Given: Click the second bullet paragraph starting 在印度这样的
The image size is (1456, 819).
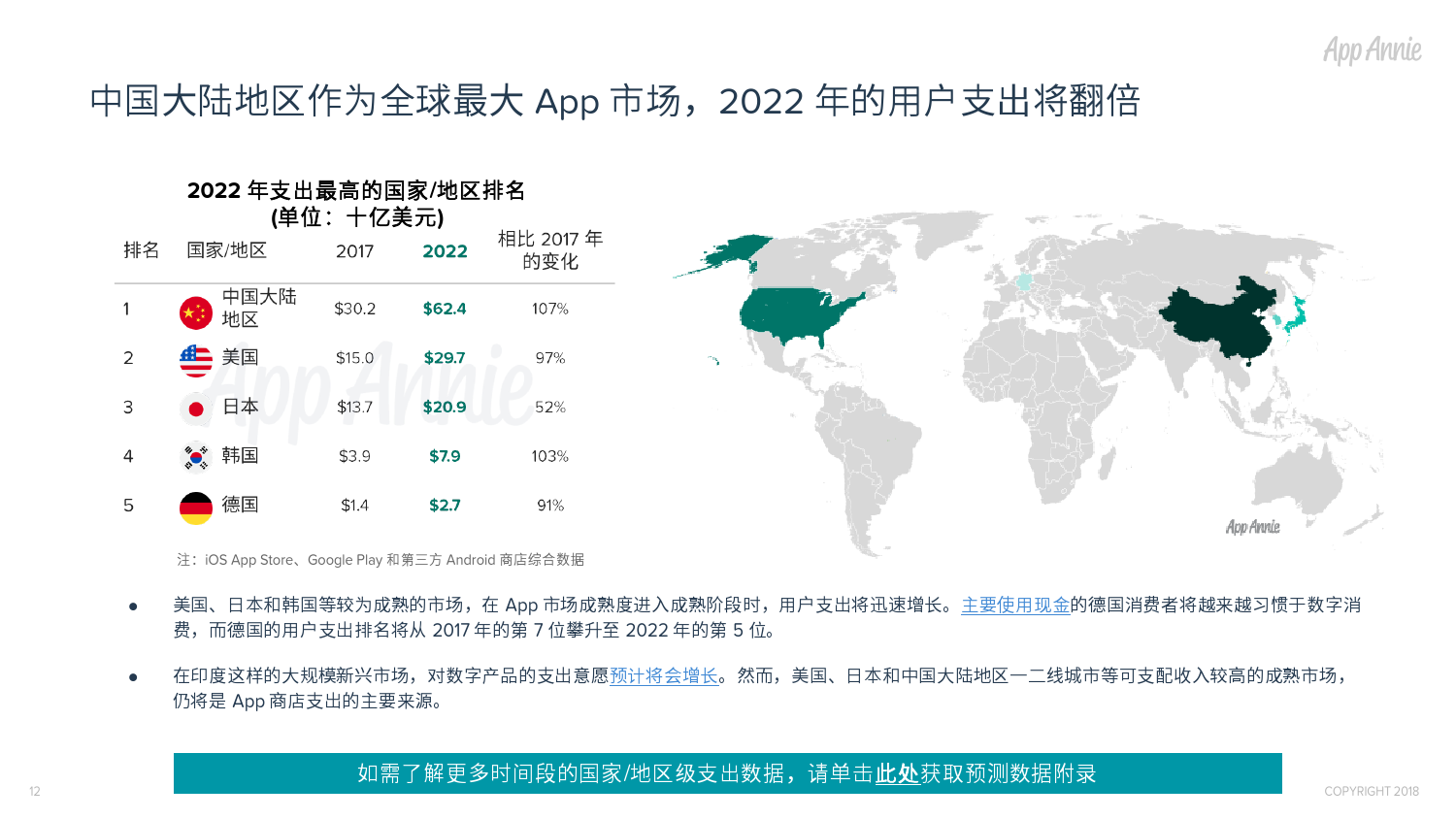Looking at the screenshot, I should point(761,688).
